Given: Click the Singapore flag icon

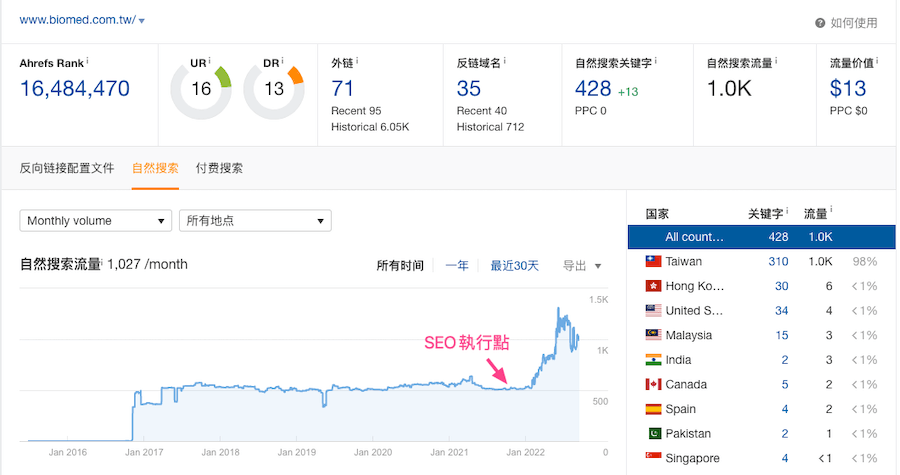Looking at the screenshot, I should click(x=653, y=458).
